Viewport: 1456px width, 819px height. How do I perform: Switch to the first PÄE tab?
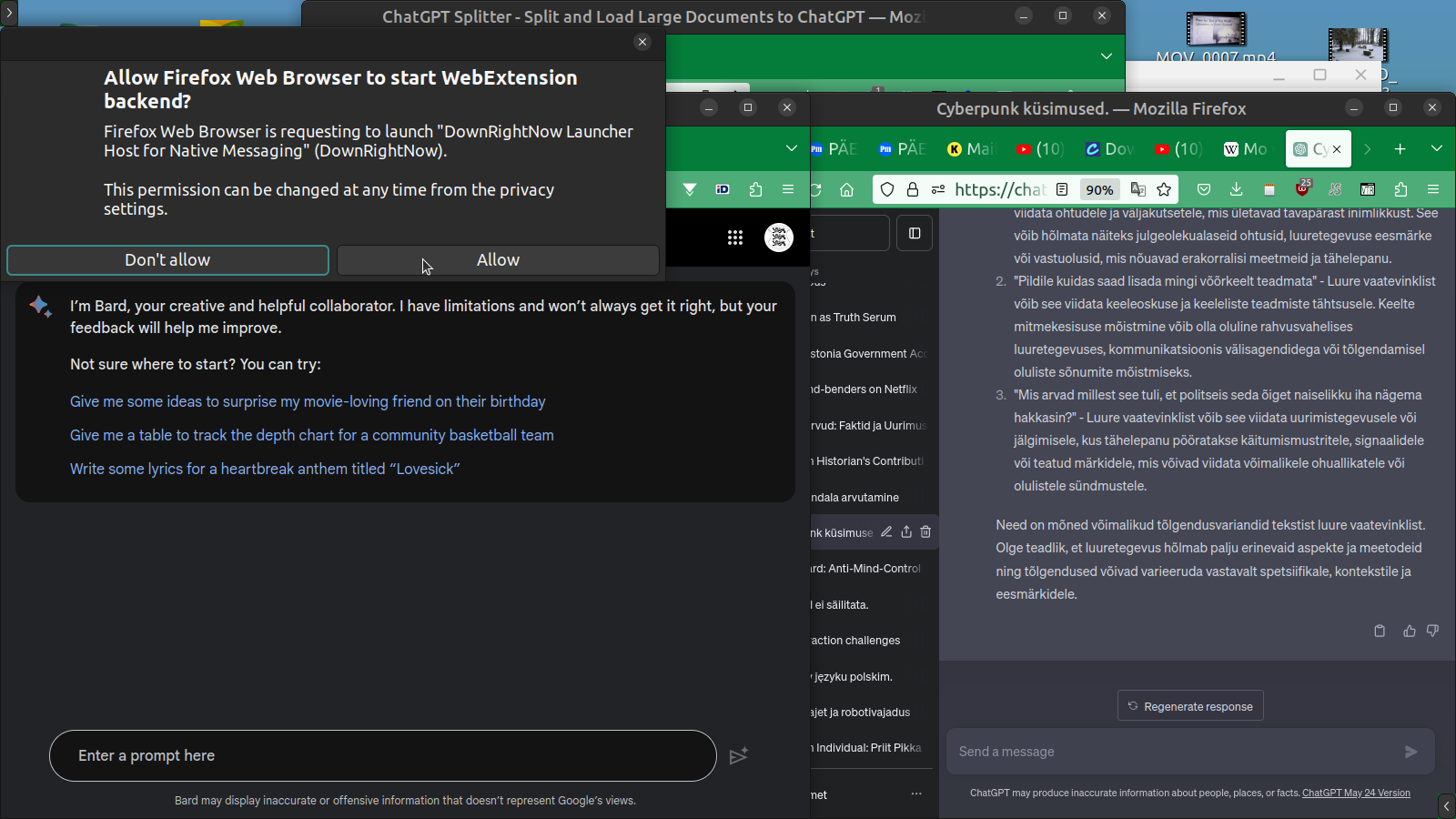pos(834,149)
